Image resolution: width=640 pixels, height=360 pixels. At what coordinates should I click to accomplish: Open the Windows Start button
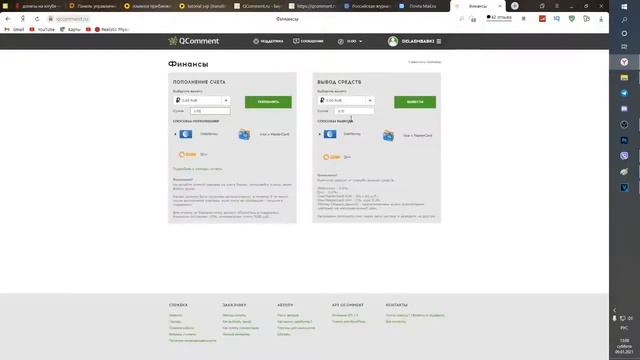[624, 7]
